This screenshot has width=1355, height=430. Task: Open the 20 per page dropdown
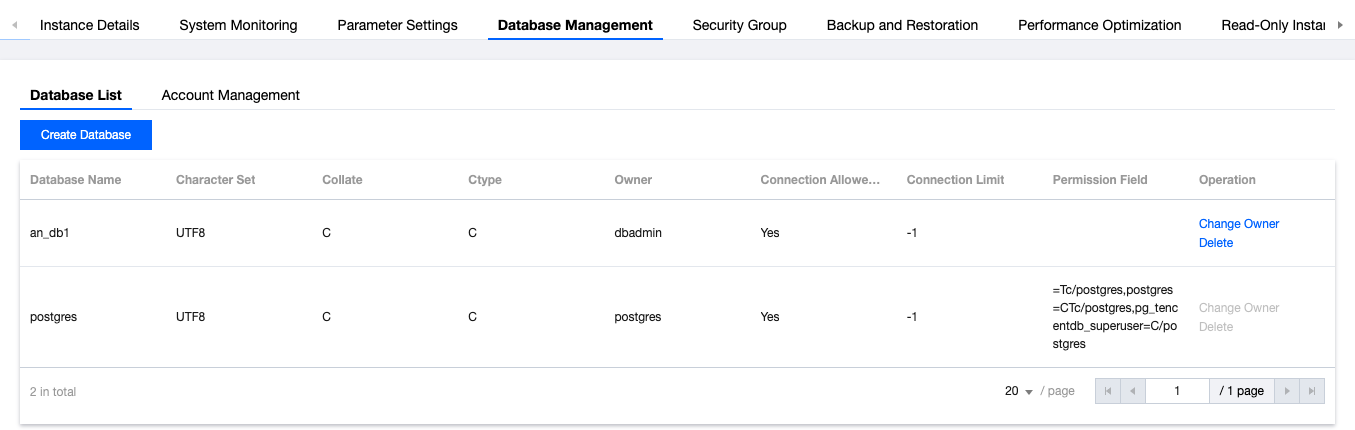(x=1019, y=391)
